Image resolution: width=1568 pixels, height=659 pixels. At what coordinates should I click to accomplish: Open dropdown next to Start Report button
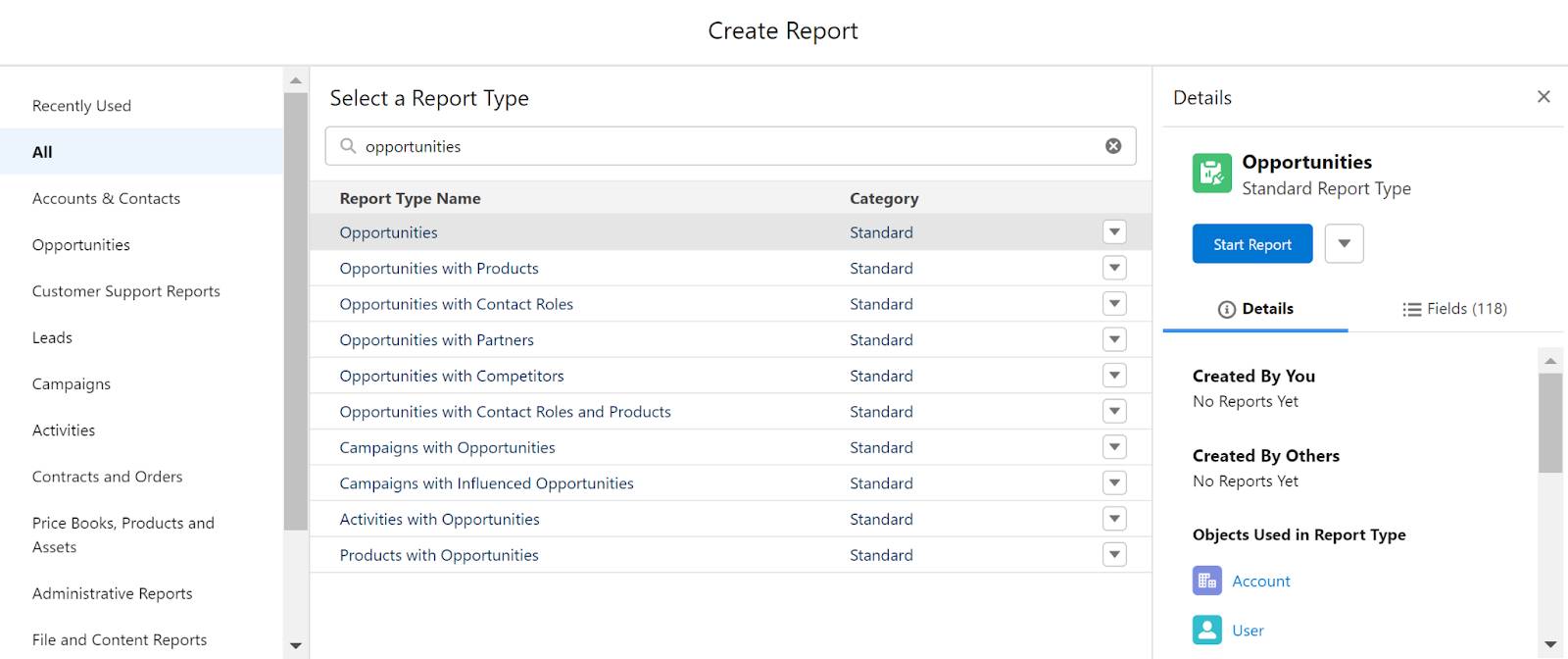(x=1345, y=244)
